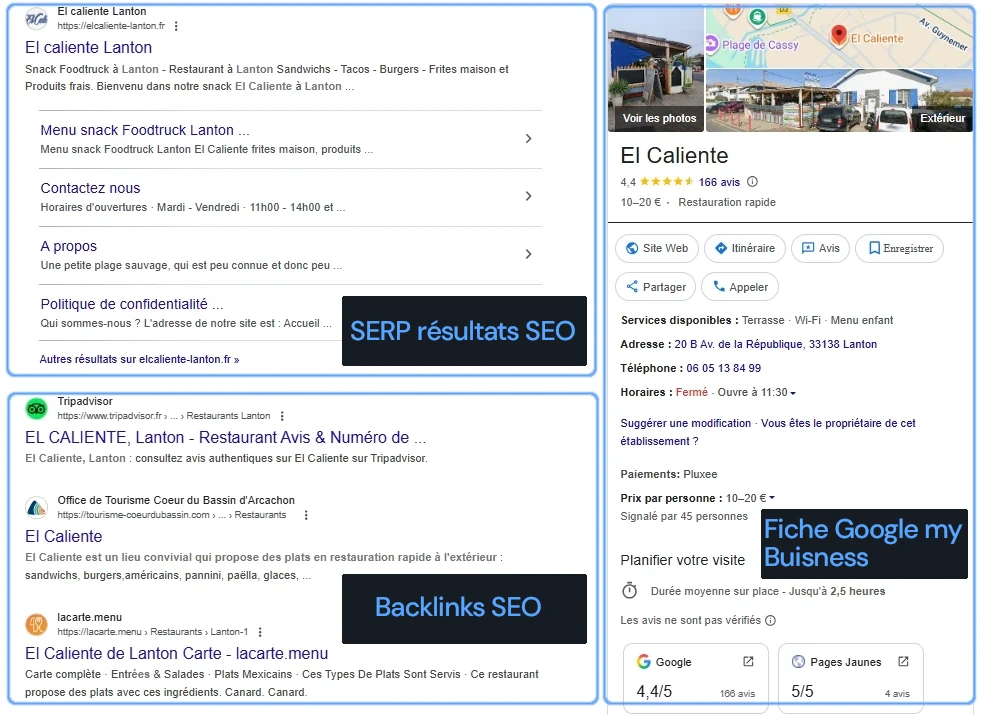1000x715 pixels.
Task: Open the Avis reviews icon button
Action: 808,247
